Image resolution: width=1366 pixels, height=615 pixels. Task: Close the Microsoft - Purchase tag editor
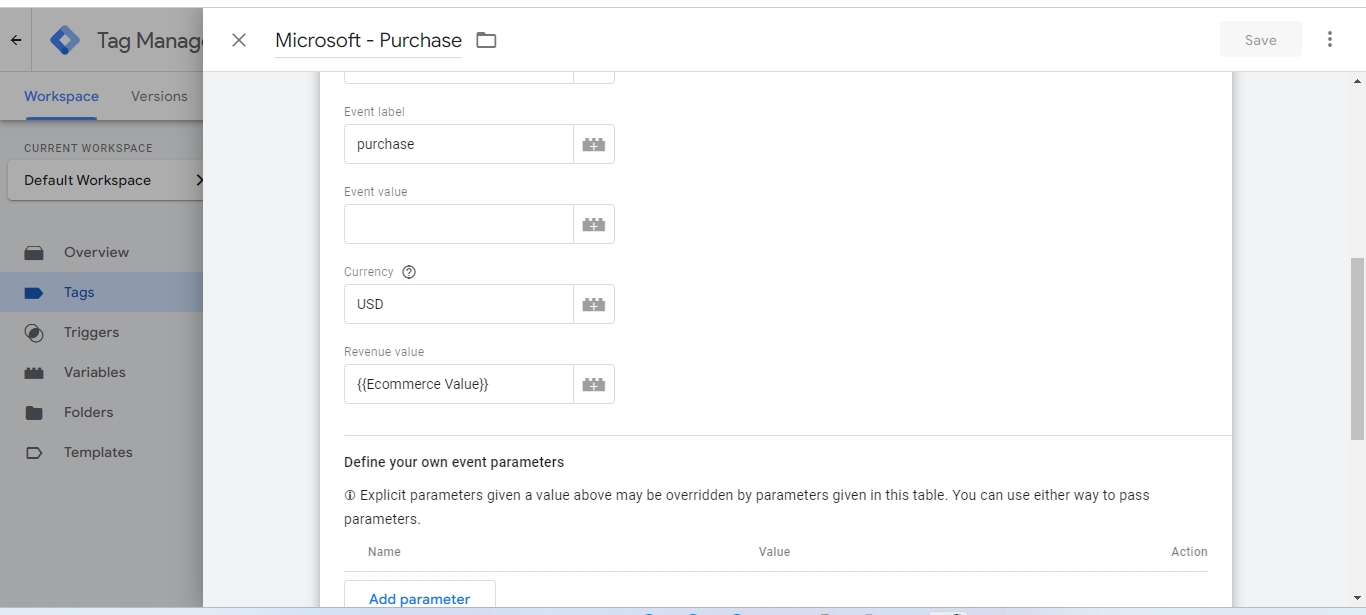[239, 40]
